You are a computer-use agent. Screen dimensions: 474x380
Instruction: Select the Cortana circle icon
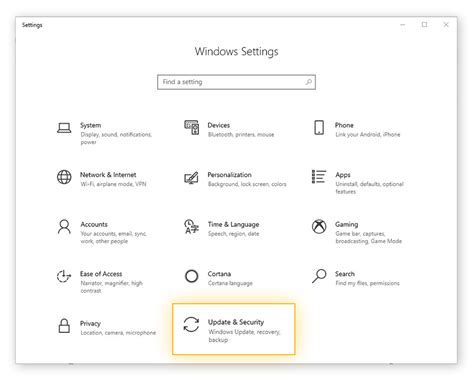[192, 276]
